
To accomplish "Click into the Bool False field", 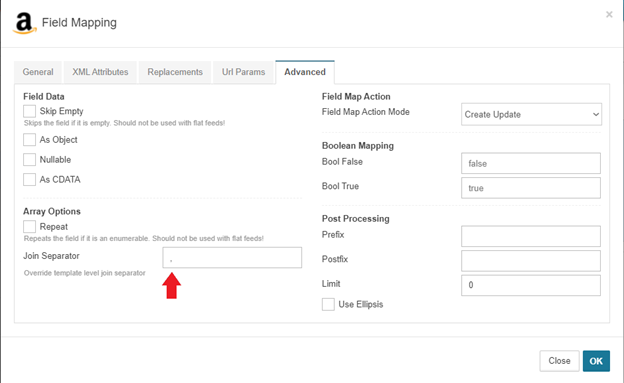I will (531, 163).
